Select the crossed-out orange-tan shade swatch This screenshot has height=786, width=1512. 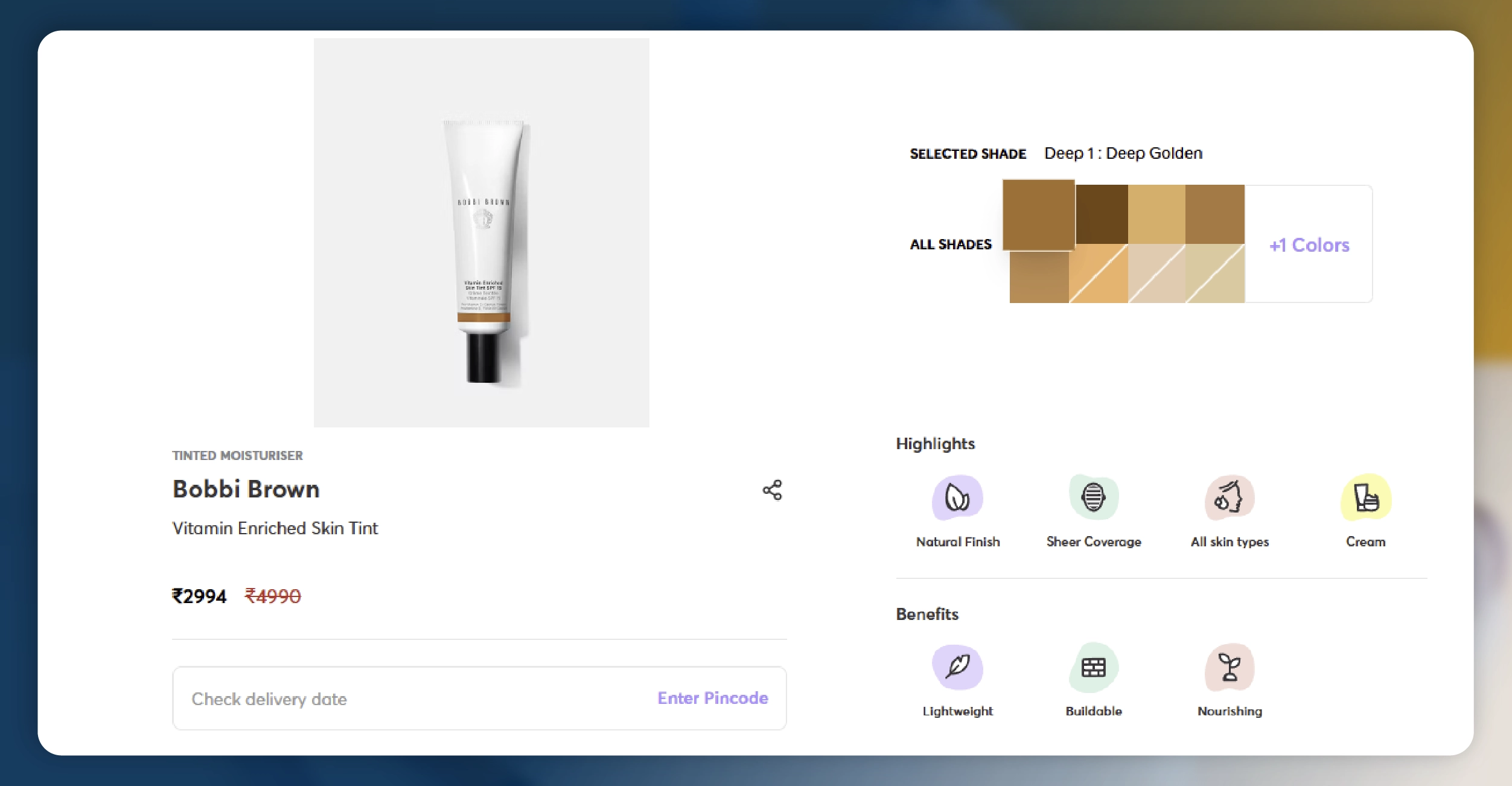[1098, 273]
